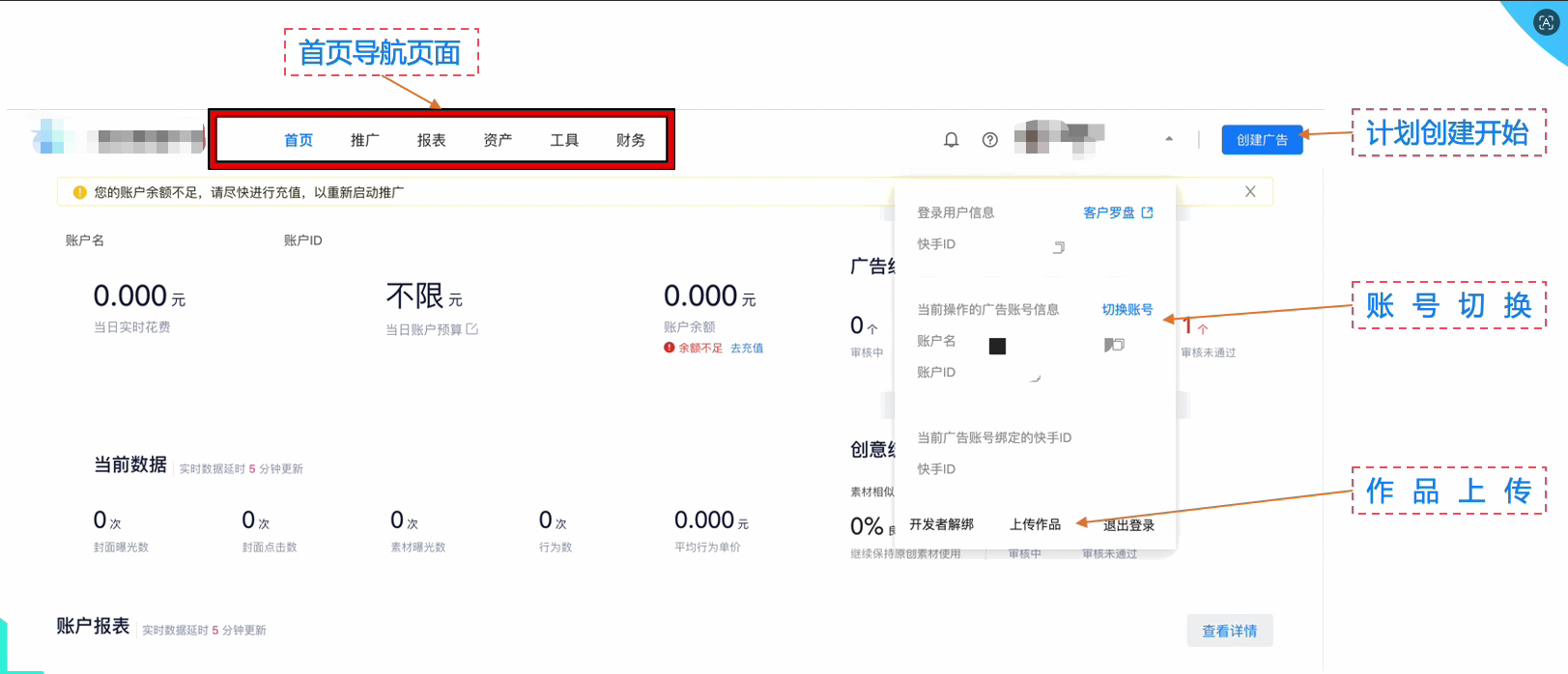Click the 去充值 link
Image resolution: width=1568 pixels, height=674 pixels.
[747, 348]
